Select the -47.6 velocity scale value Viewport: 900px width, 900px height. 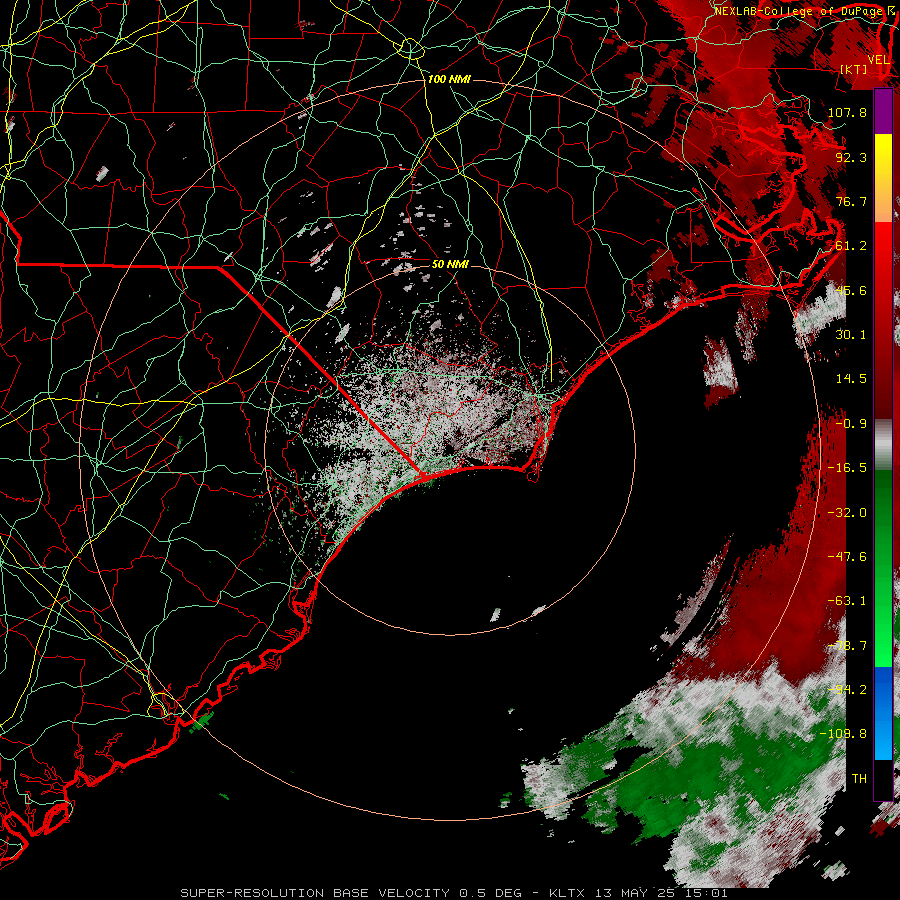tap(847, 557)
